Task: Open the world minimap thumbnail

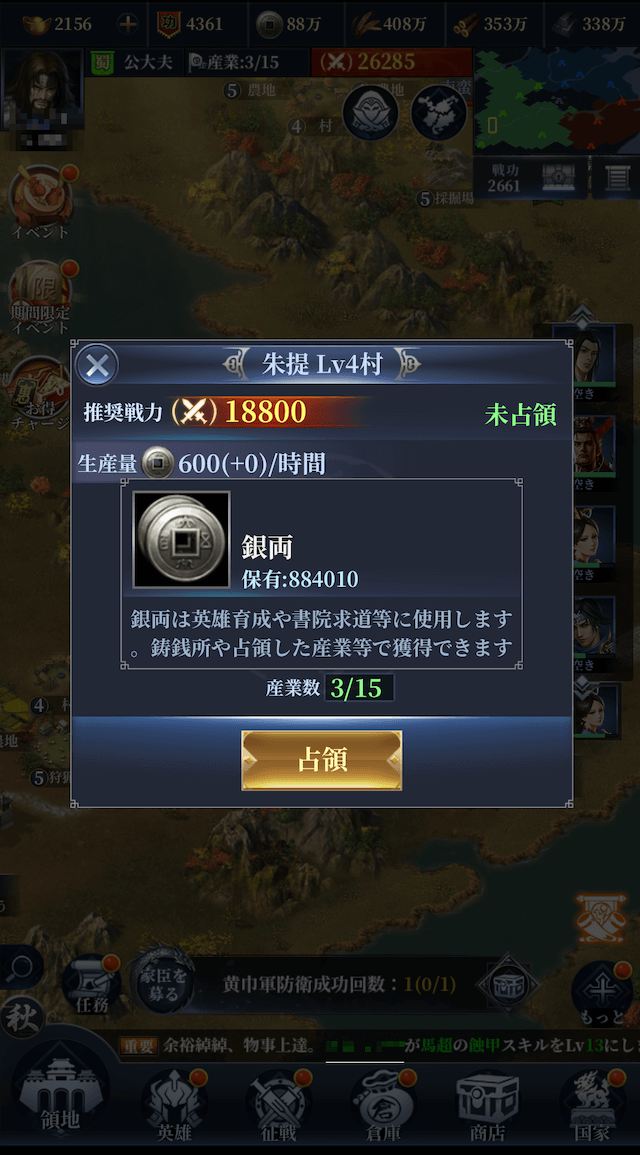Action: 556,101
